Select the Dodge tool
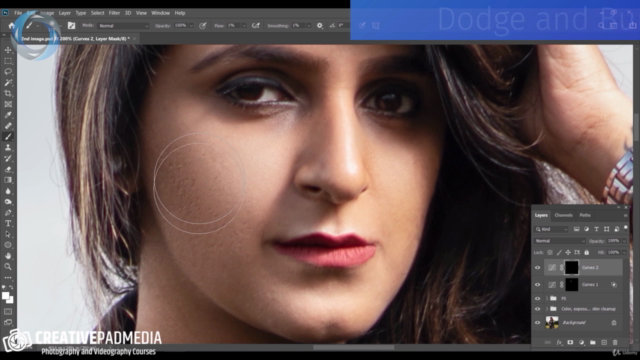The height and width of the screenshot is (360, 640). (8, 202)
